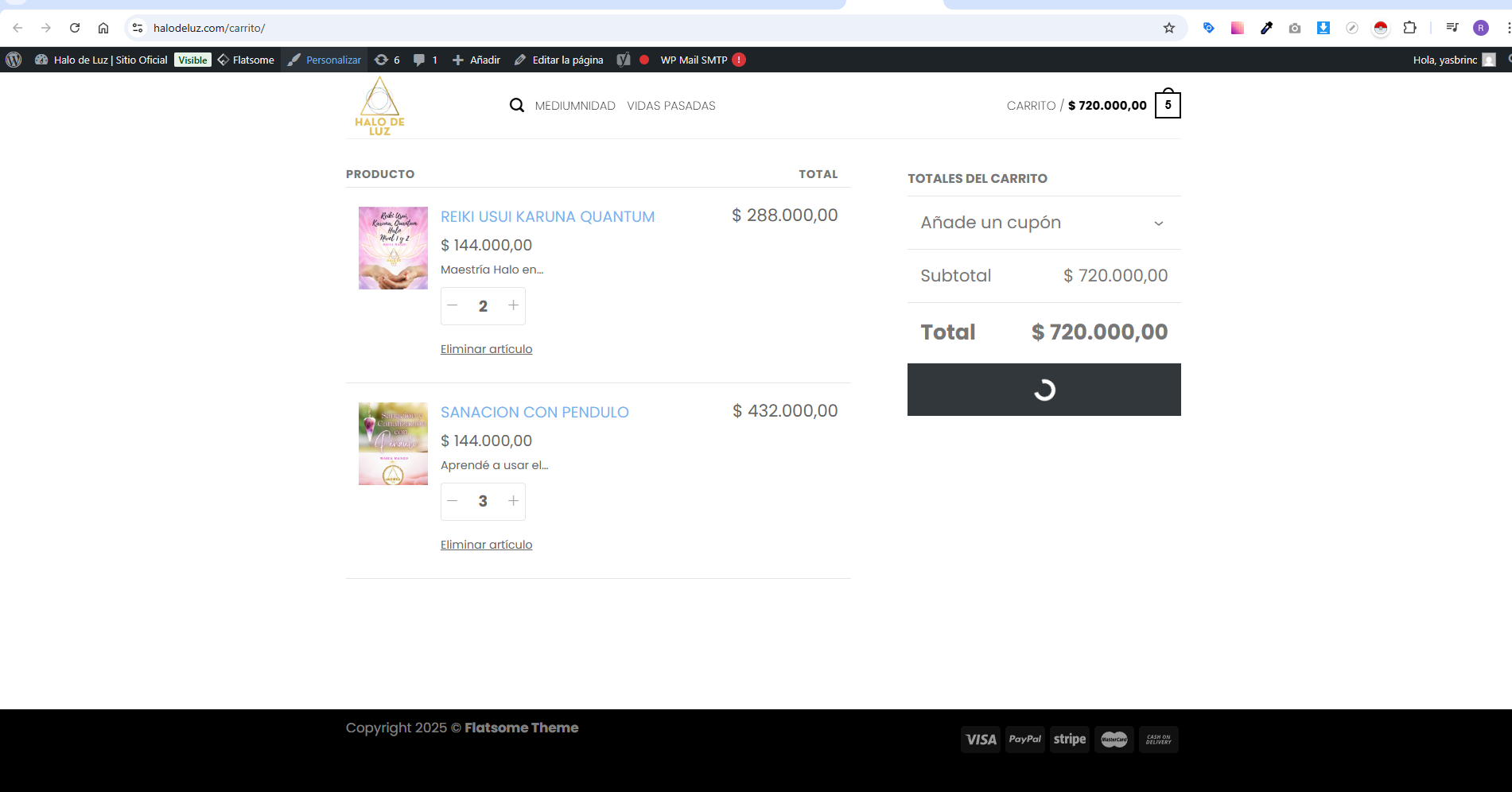Click the Visible status badge
Image resolution: width=1512 pixels, height=792 pixels.
192,60
